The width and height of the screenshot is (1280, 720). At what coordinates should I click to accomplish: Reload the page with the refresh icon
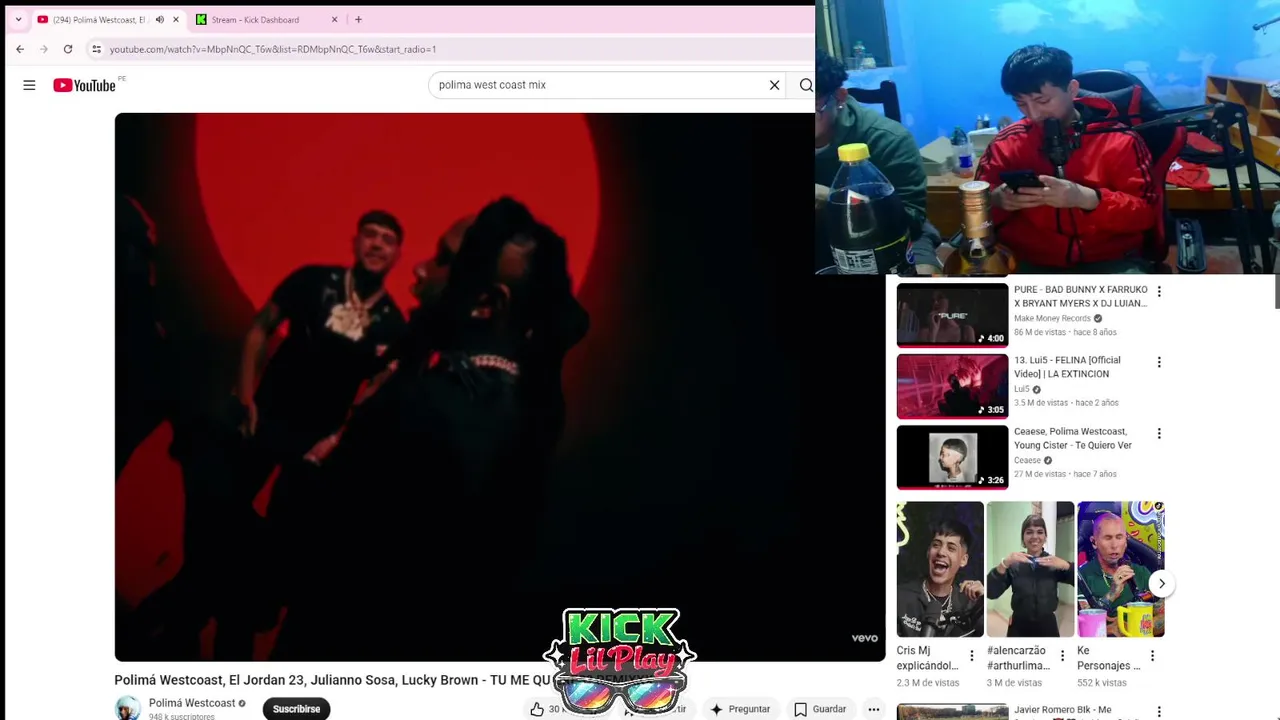[68, 49]
